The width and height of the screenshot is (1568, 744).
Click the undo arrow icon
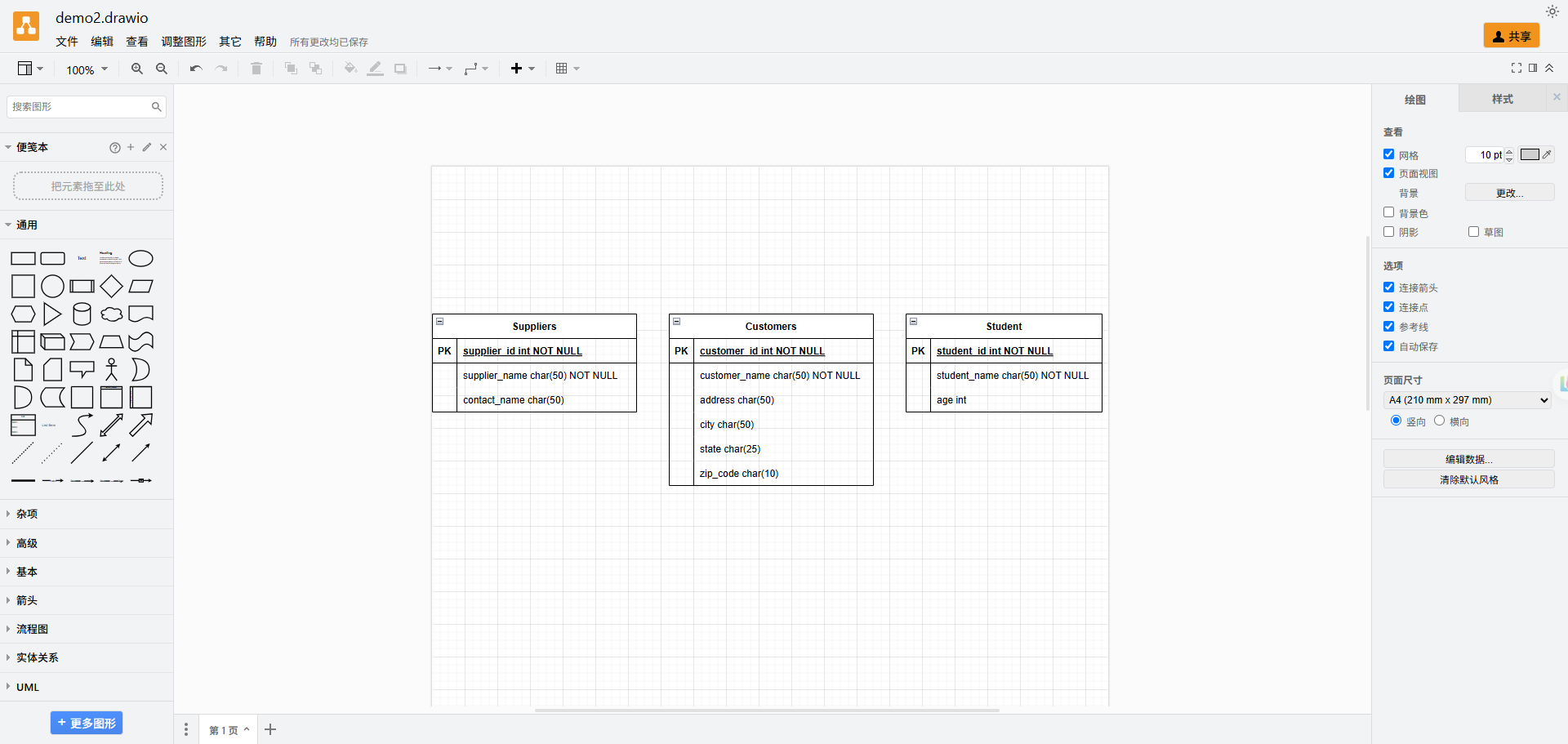(196, 69)
